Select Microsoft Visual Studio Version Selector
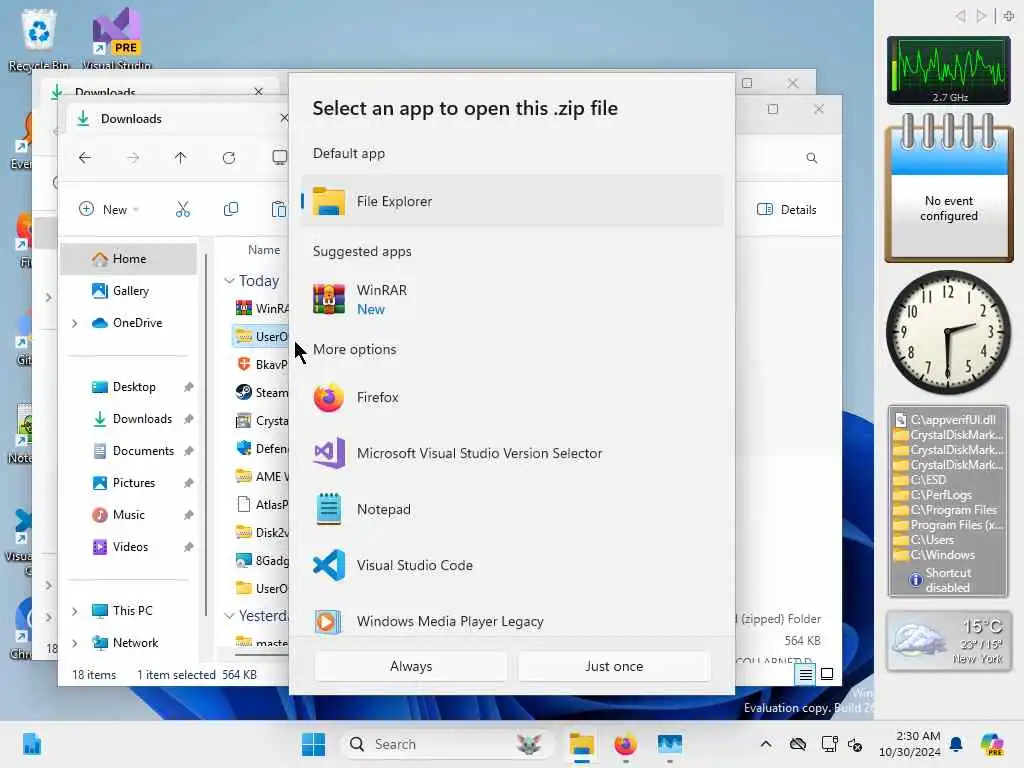 (x=513, y=453)
